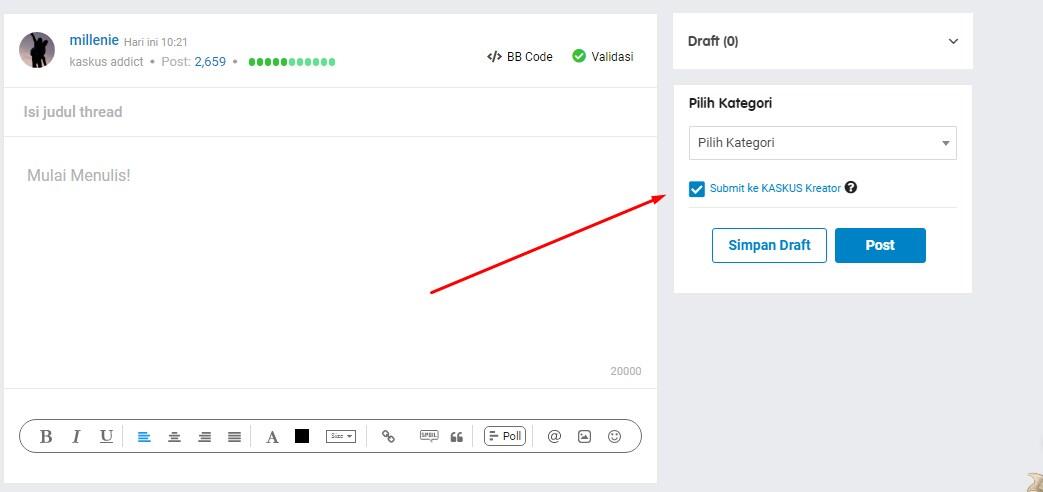Click the Hari ini 10:21 timestamp
This screenshot has height=492, width=1043.
click(156, 42)
